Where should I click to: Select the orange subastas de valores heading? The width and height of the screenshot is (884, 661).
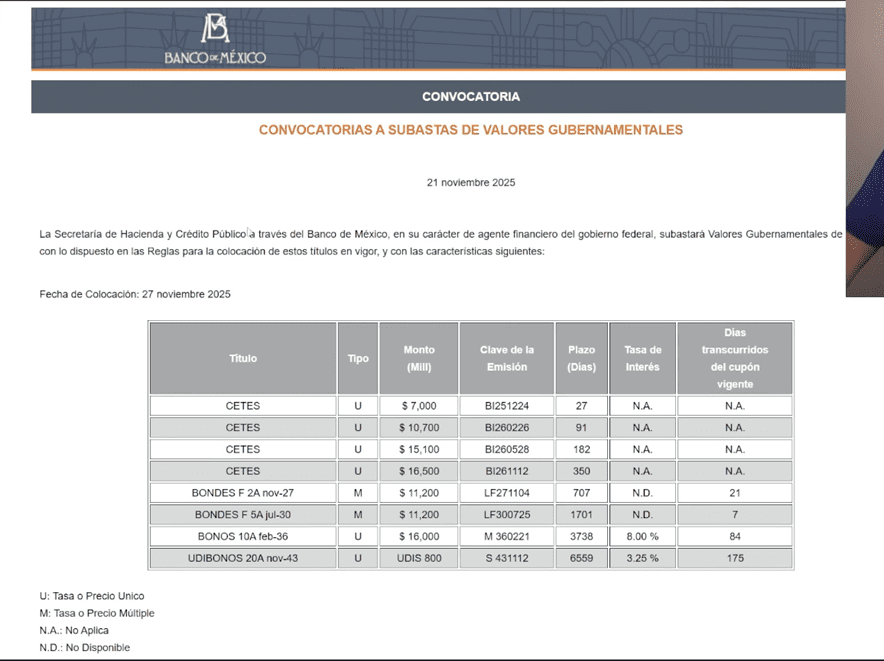coord(470,130)
